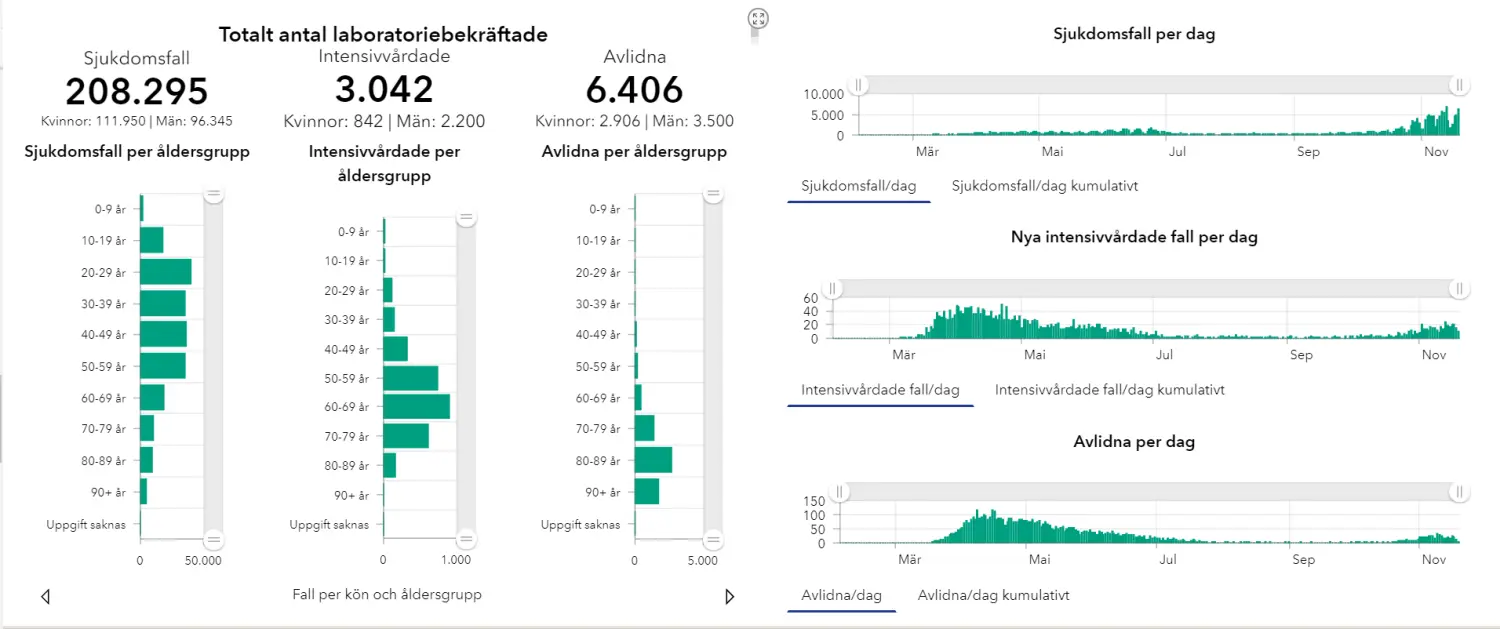The height and width of the screenshot is (629, 1500).
Task: Select the Intensivvårdade fall/dag tab
Action: click(x=880, y=390)
